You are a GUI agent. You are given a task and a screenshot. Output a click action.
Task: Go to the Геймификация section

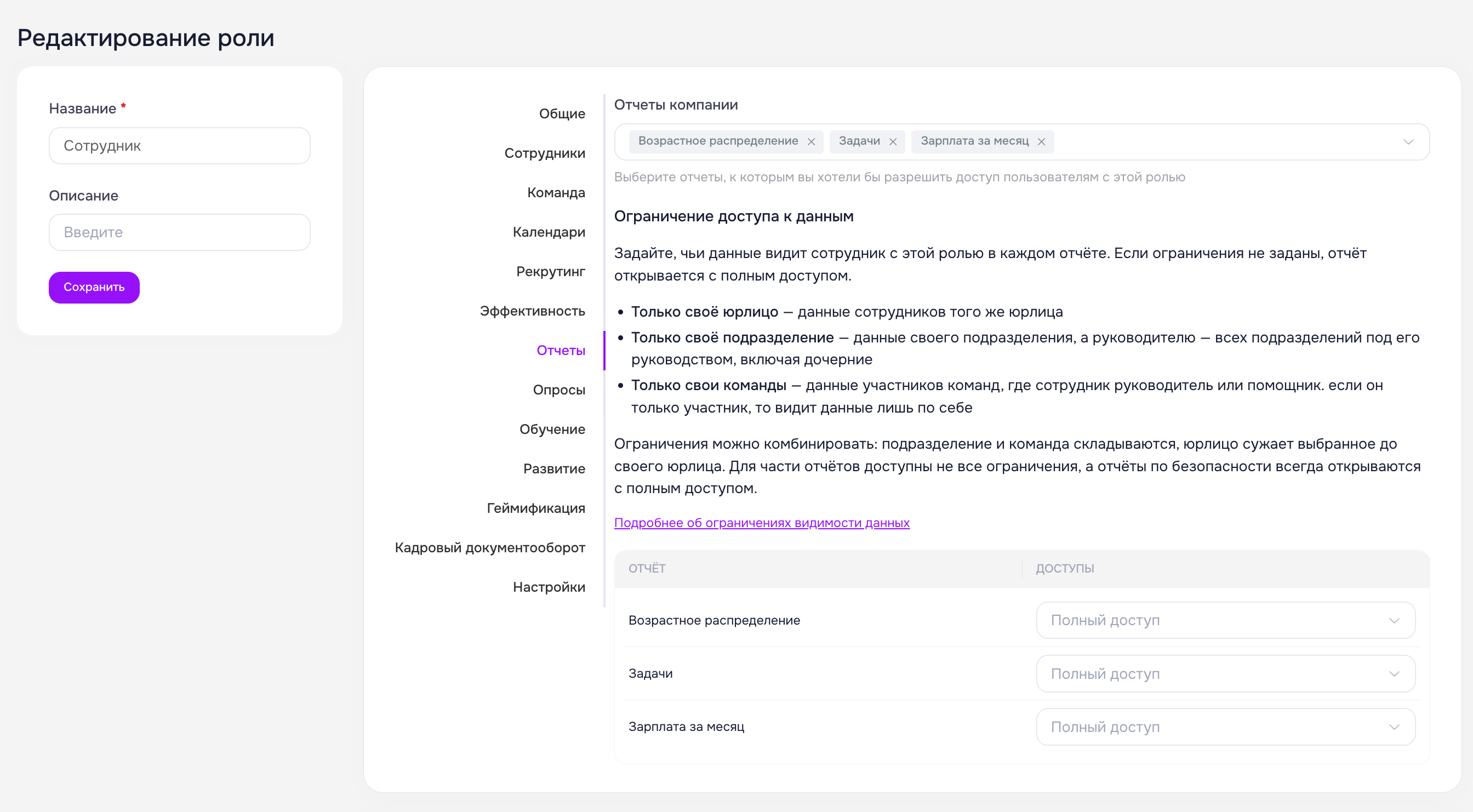[x=535, y=508]
